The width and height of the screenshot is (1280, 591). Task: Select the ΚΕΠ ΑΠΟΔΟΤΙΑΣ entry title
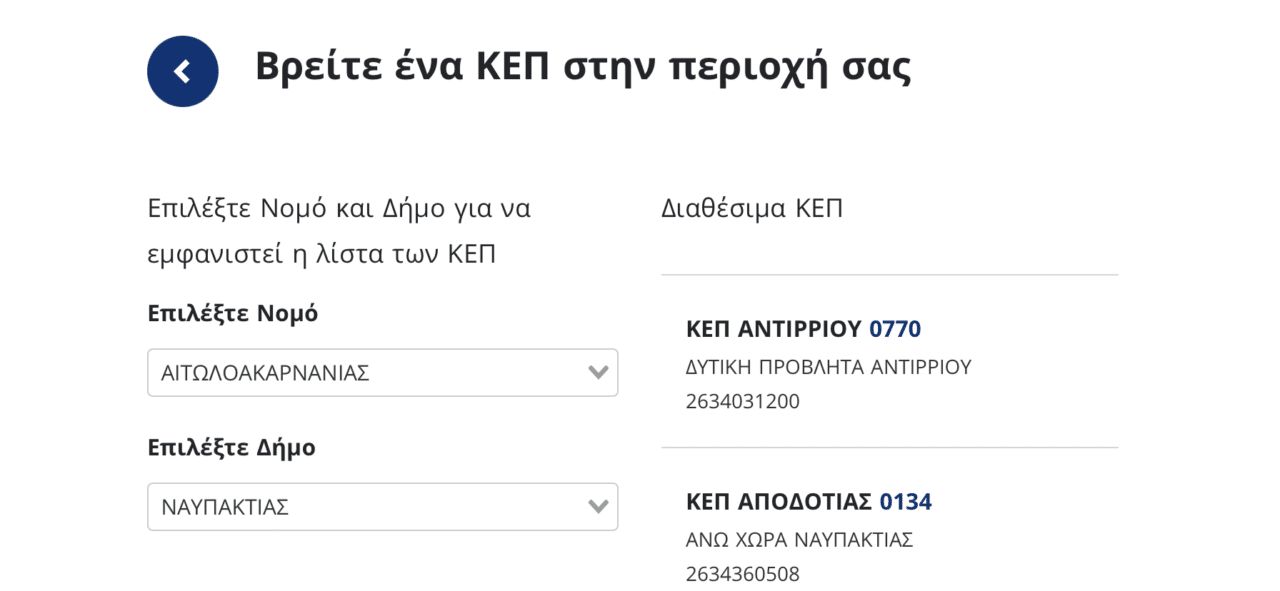pyautogui.click(x=779, y=501)
